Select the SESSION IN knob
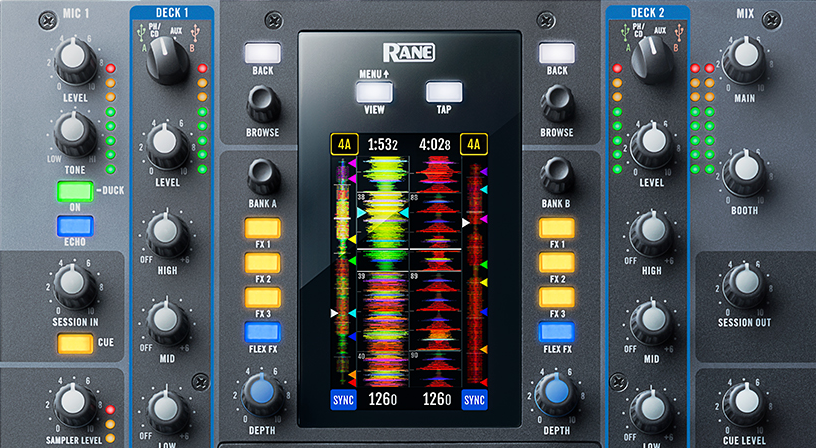This screenshot has width=816, height=448. [75, 286]
